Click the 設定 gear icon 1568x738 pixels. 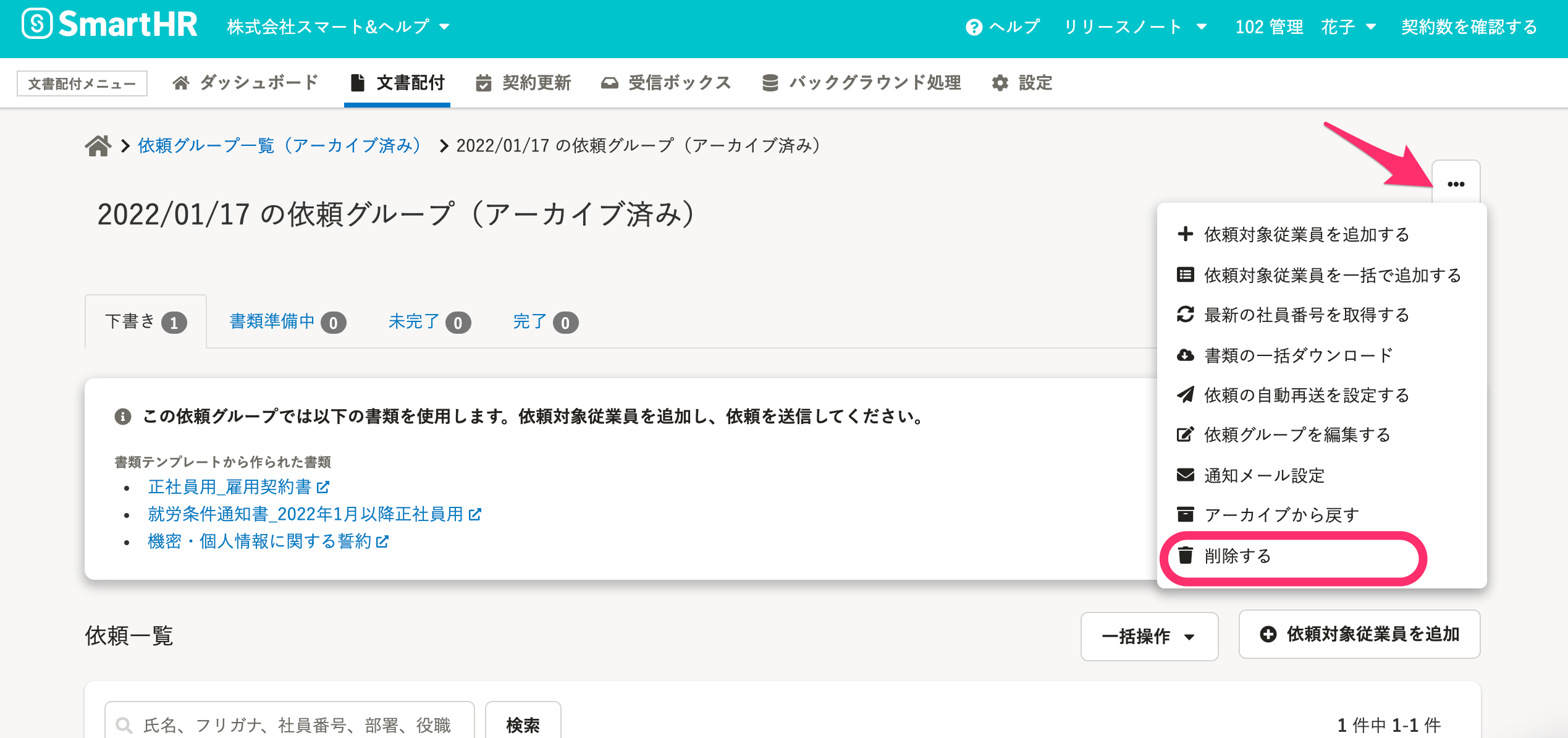point(1000,83)
